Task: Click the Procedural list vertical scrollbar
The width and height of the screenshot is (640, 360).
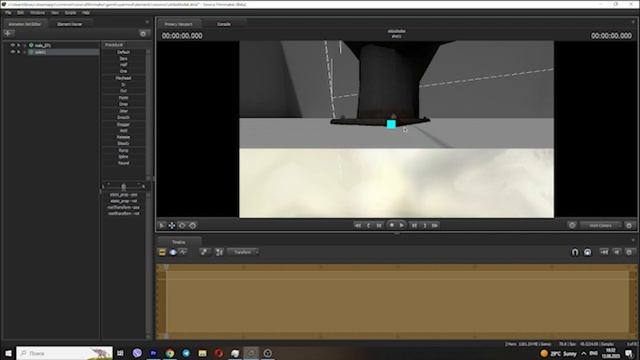Action: [148, 114]
